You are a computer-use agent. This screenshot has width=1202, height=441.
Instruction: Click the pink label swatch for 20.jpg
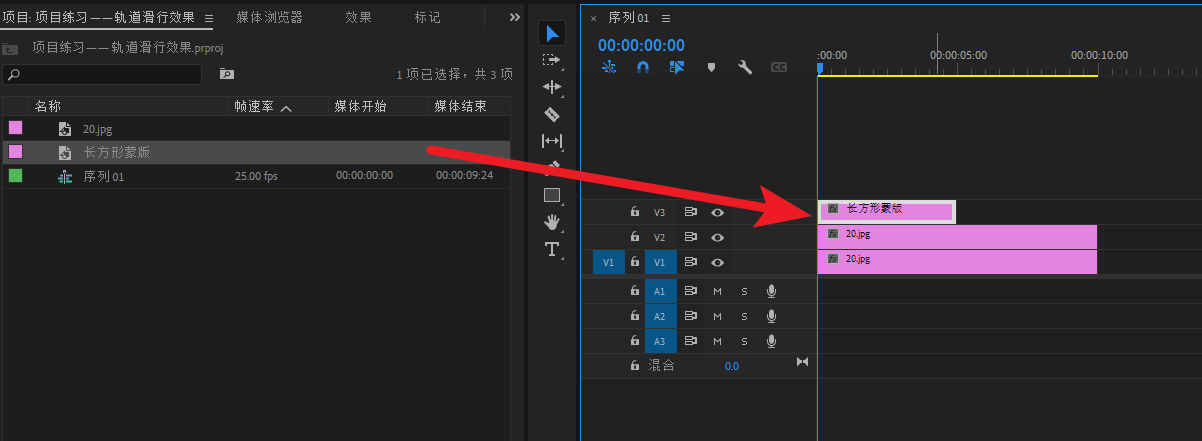point(15,128)
